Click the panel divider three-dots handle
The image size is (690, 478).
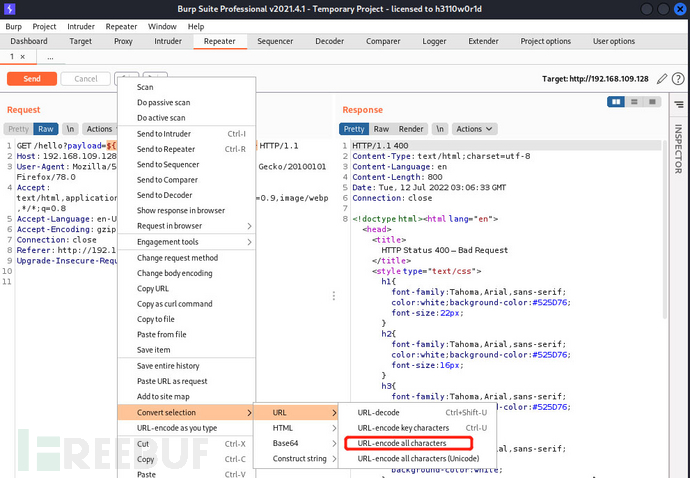click(334, 296)
